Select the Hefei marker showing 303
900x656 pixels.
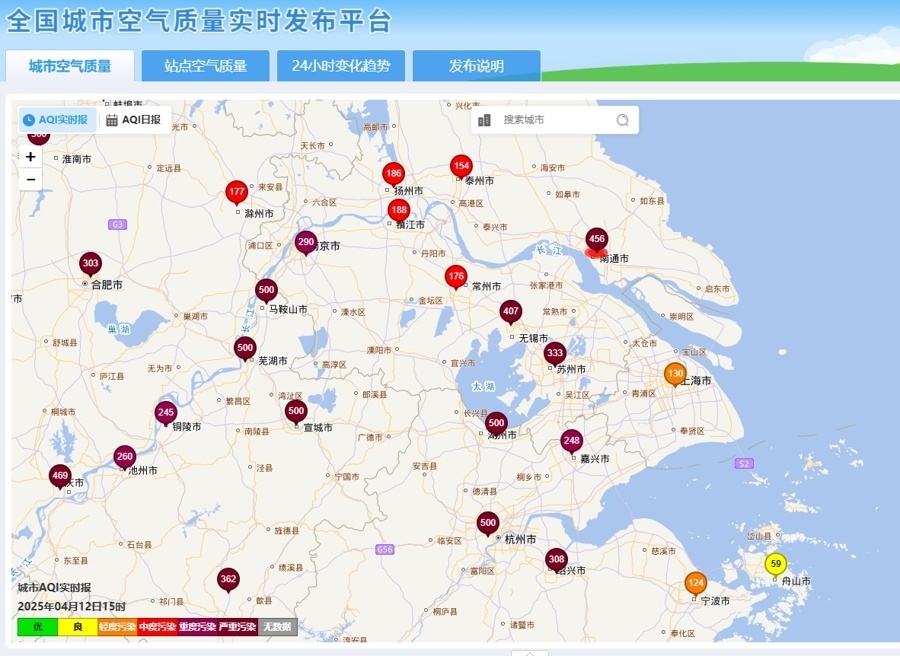point(91,263)
